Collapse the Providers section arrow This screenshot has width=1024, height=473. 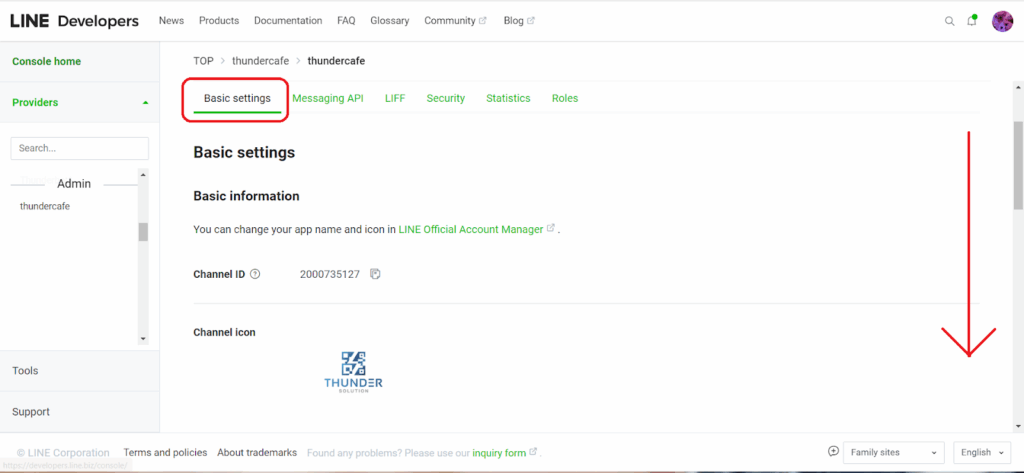[146, 103]
